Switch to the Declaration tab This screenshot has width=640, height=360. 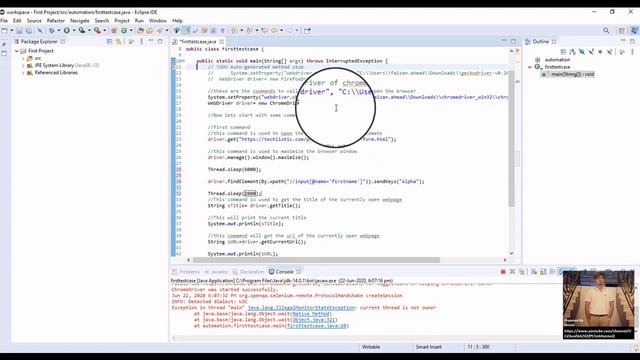point(249,272)
